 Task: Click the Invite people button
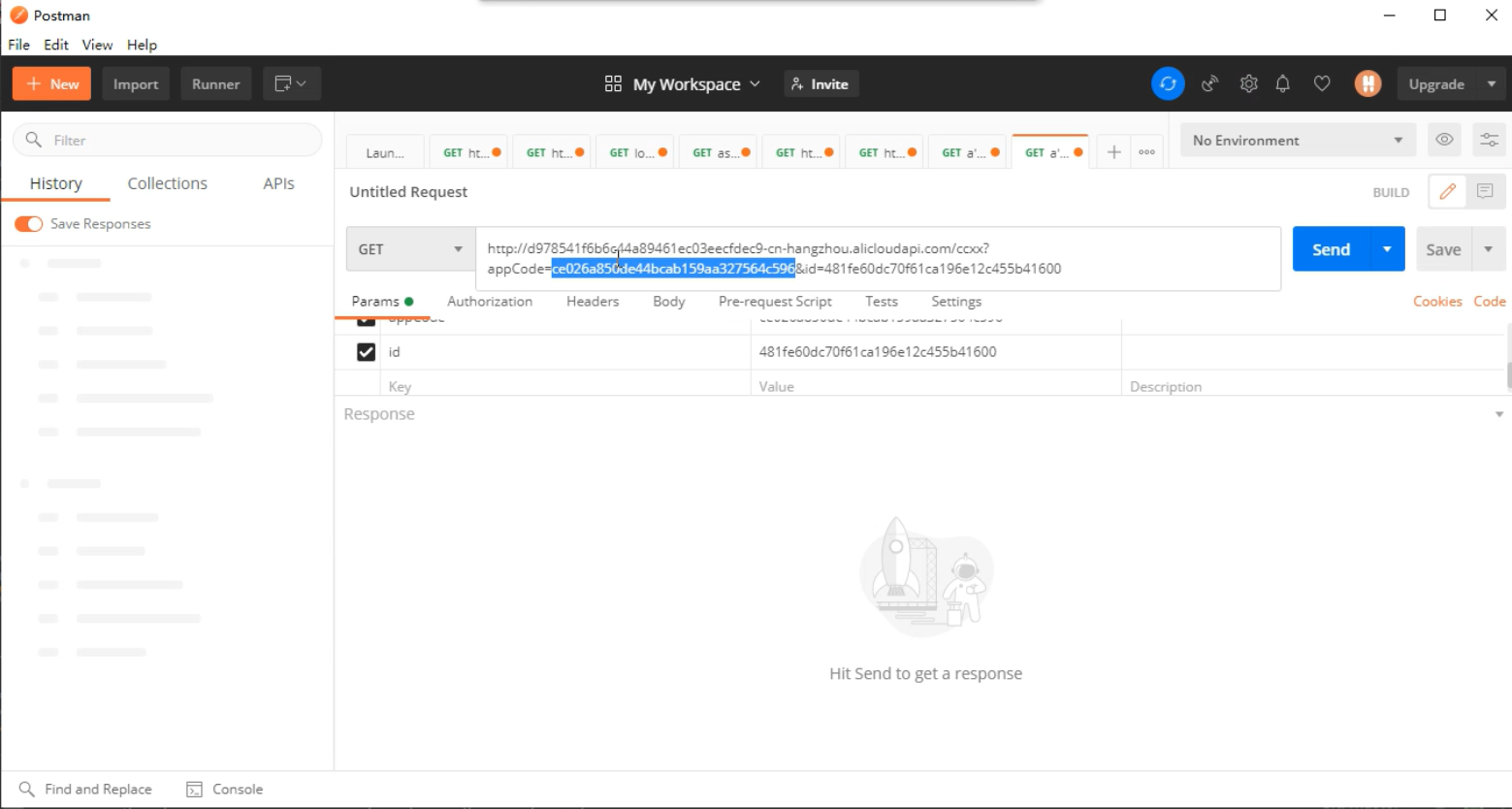click(x=820, y=84)
